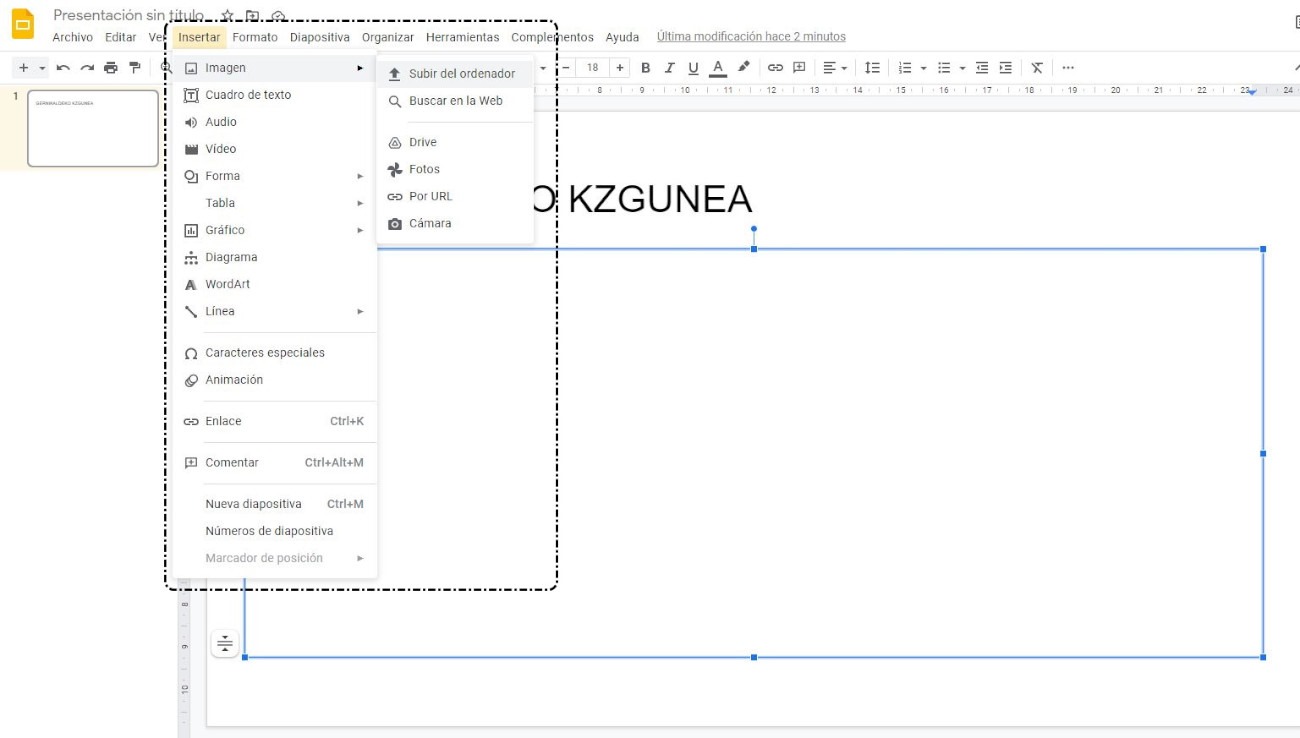Select Vídeo in Insertar menu
Screen dimensions: 1300x738
pyautogui.click(x=275, y=149)
